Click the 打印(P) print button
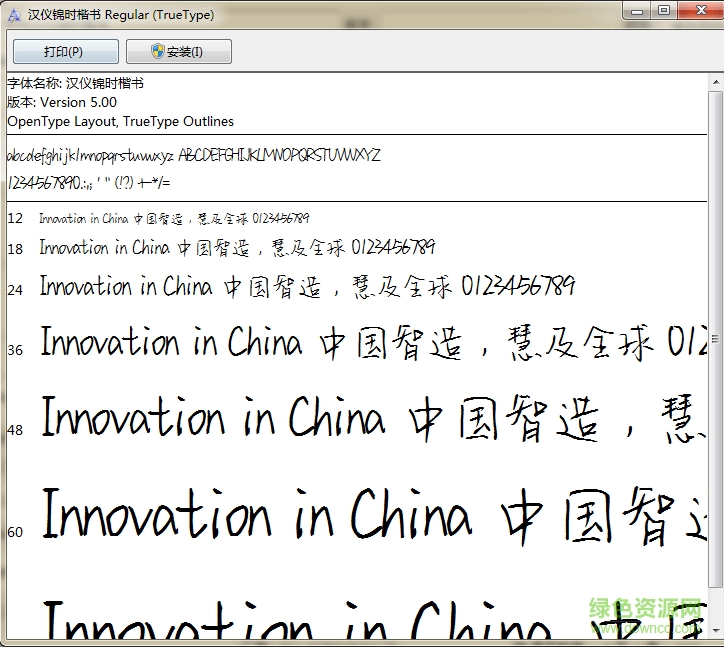 (66, 51)
